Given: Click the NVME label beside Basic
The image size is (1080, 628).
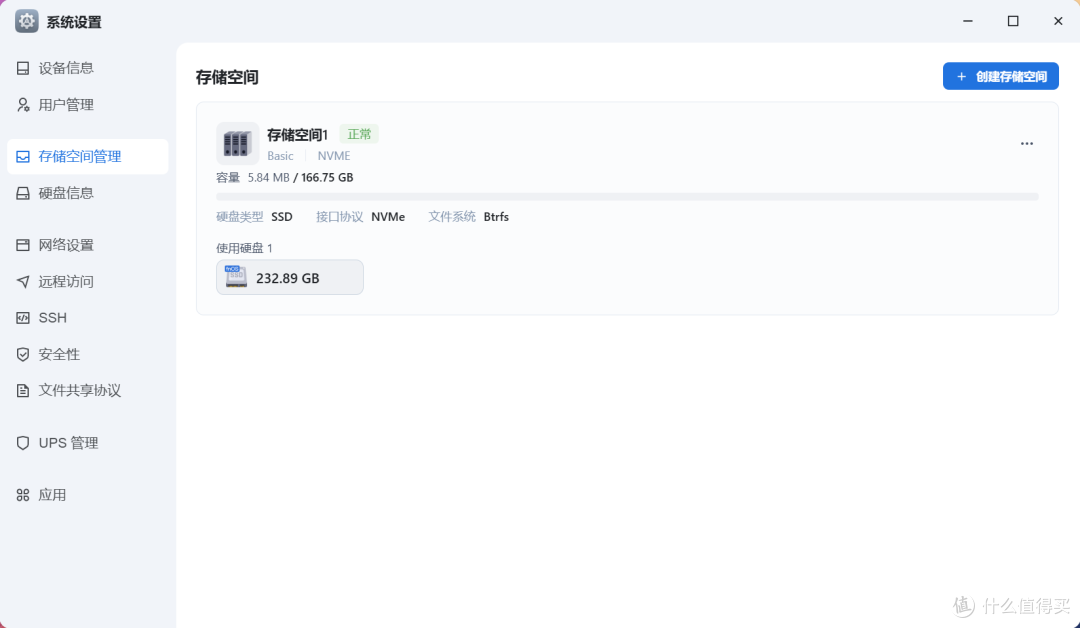Looking at the screenshot, I should click(334, 156).
